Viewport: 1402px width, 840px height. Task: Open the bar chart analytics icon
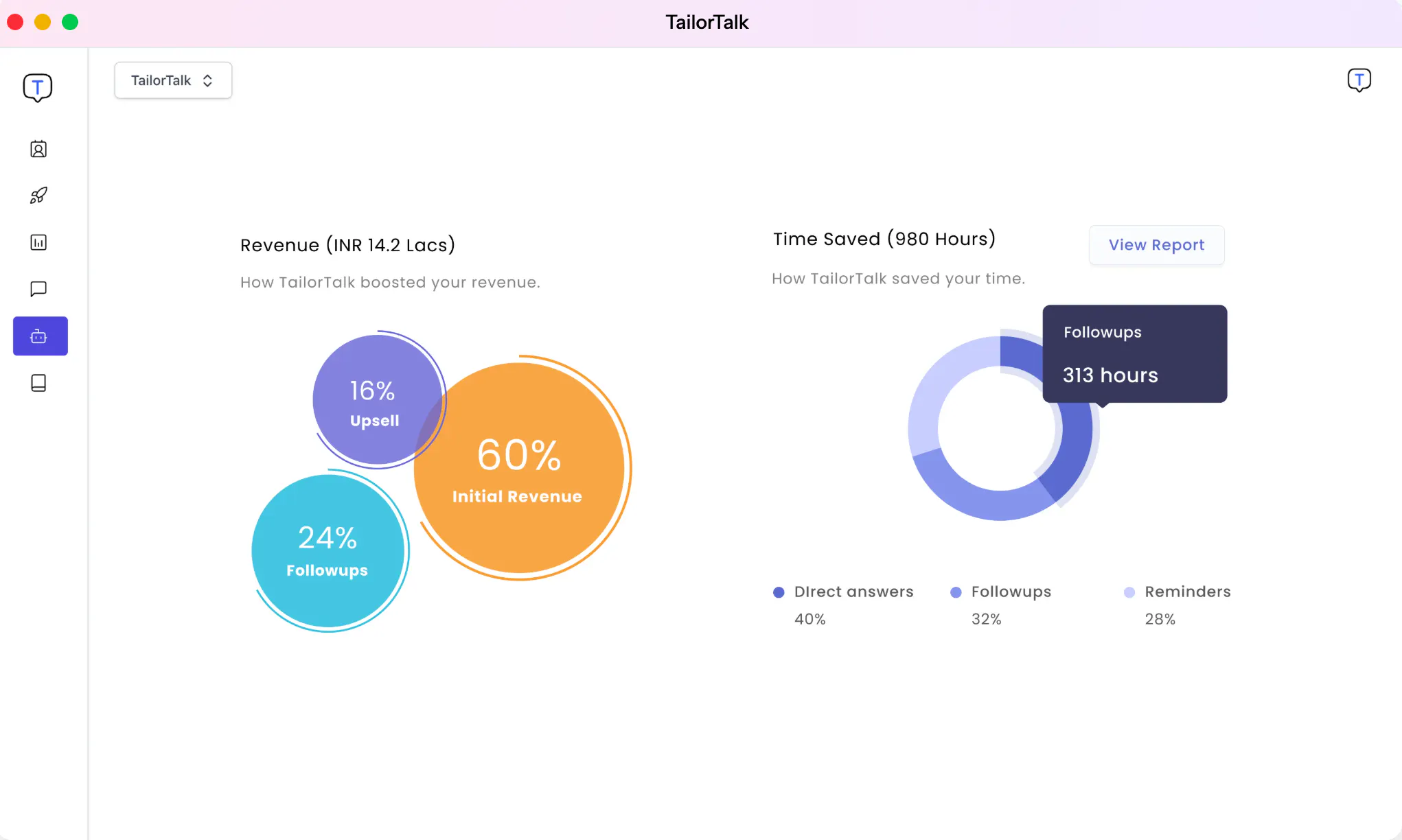click(x=38, y=242)
